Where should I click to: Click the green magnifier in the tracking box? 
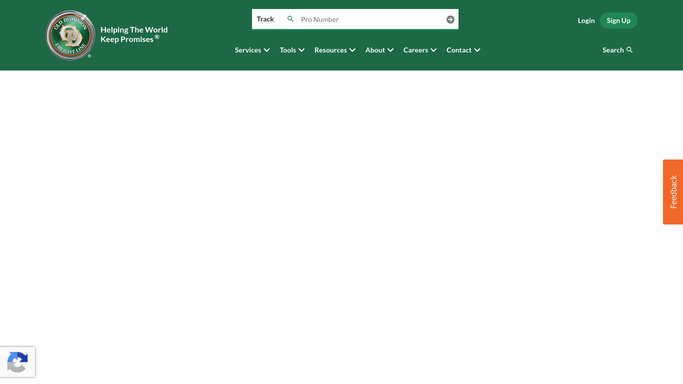[290, 19]
